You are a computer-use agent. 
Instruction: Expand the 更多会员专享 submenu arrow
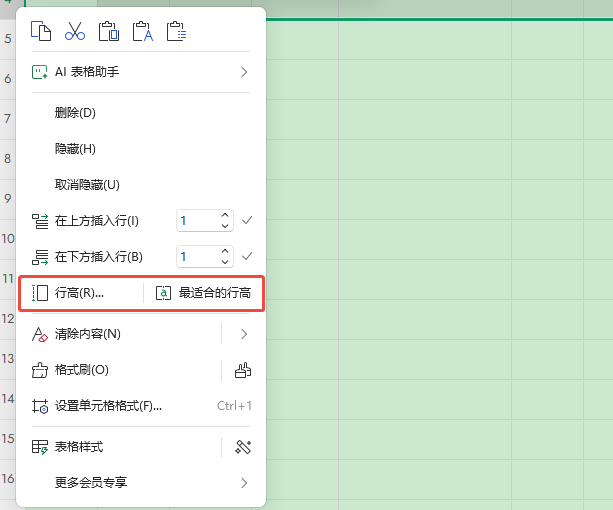coord(244,483)
